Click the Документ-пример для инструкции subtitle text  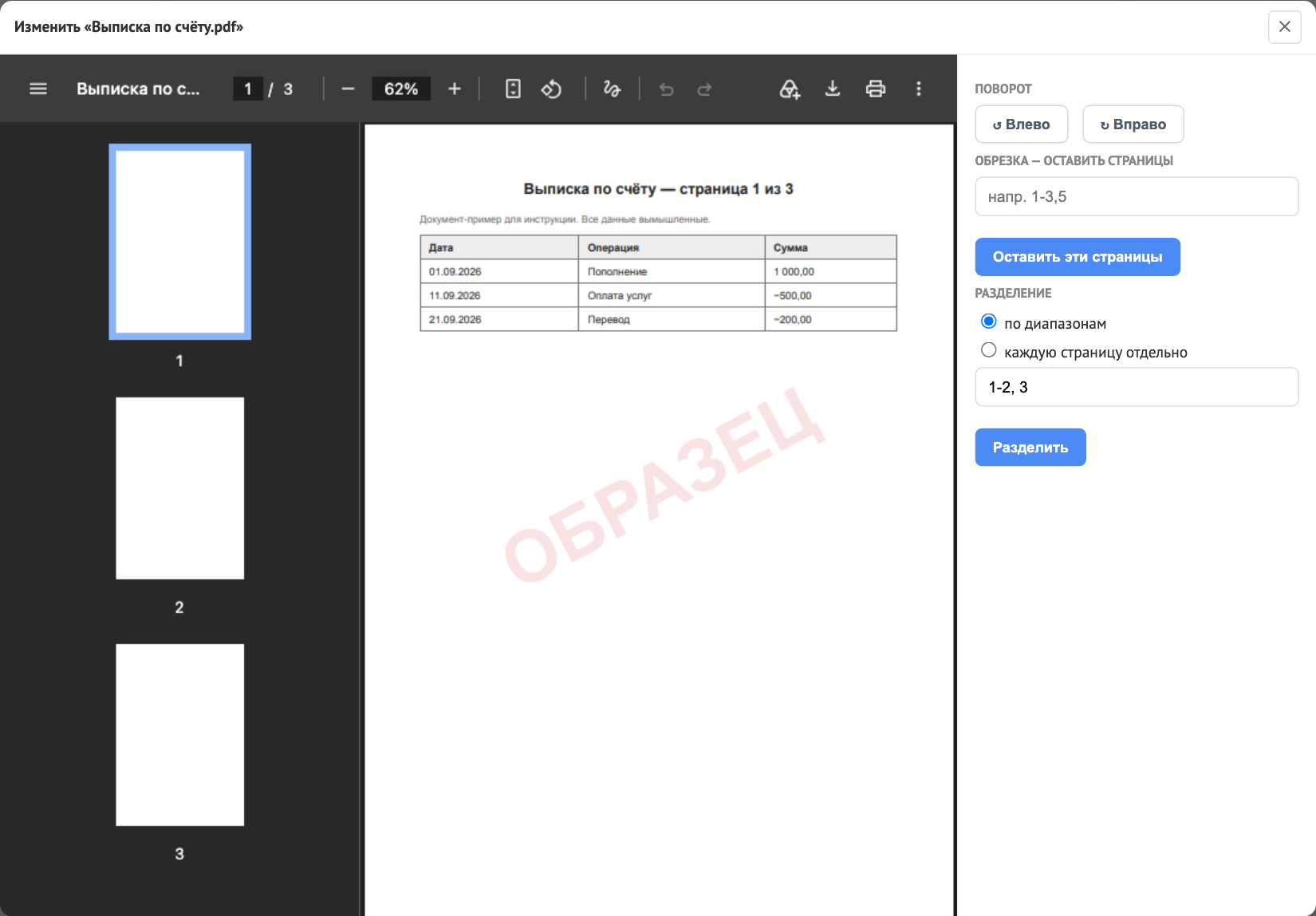(565, 219)
